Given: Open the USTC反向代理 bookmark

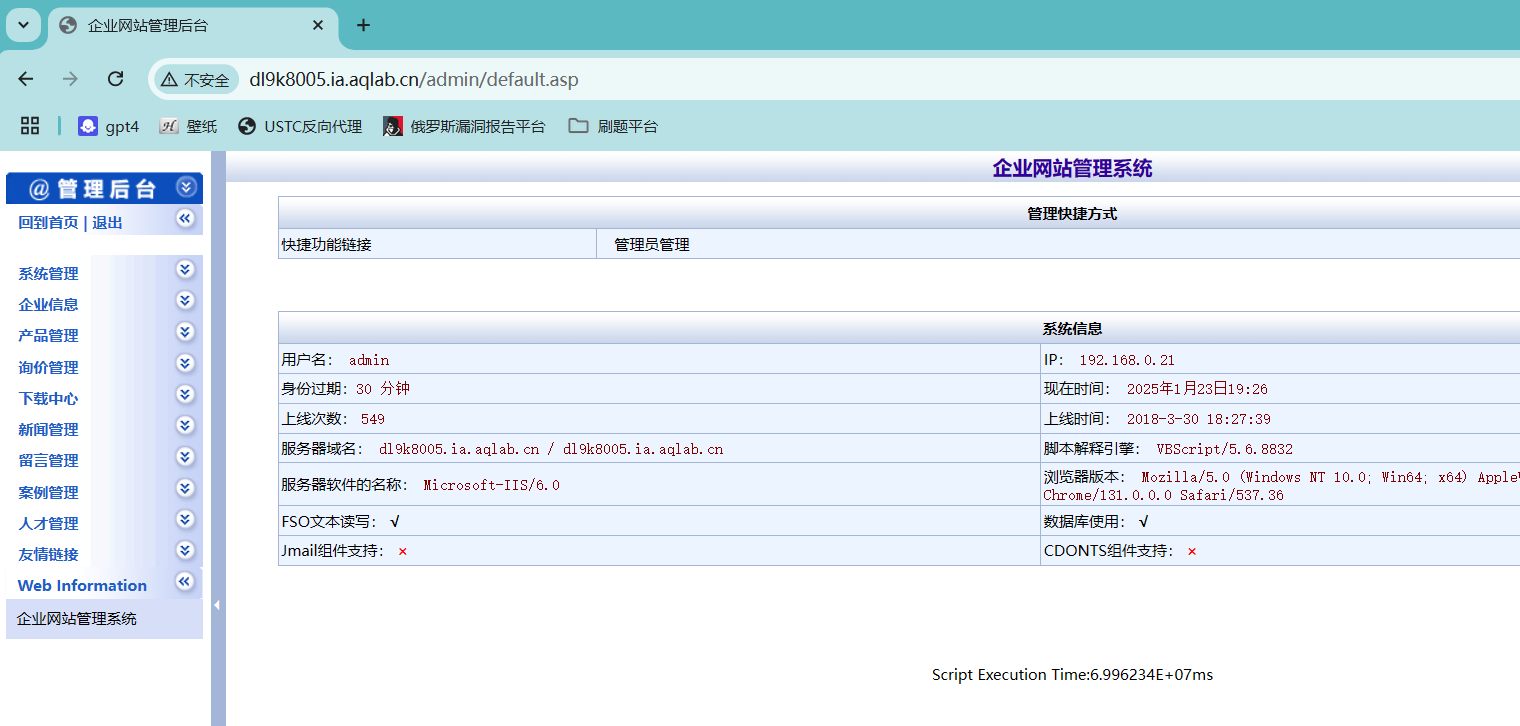Looking at the screenshot, I should point(300,126).
